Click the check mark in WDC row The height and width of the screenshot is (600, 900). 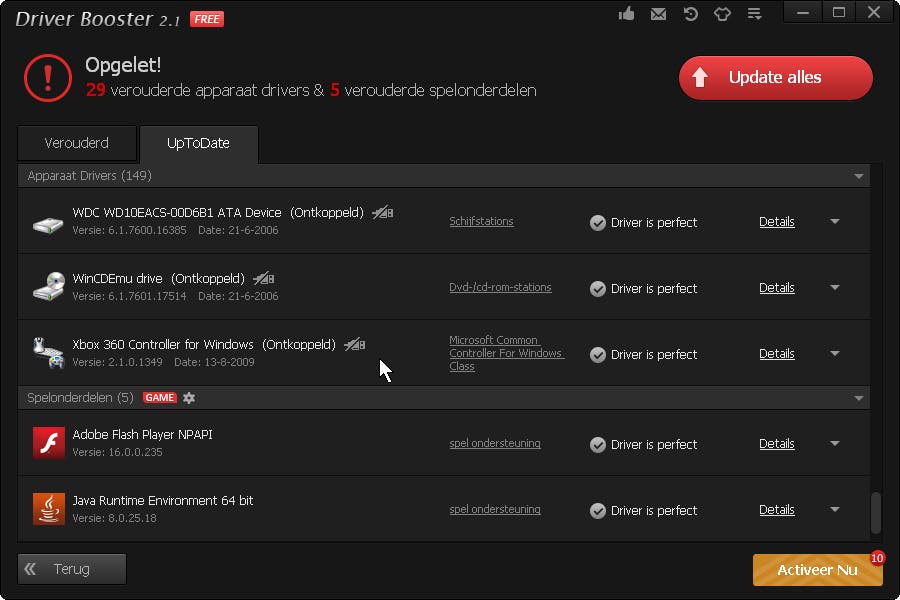598,223
